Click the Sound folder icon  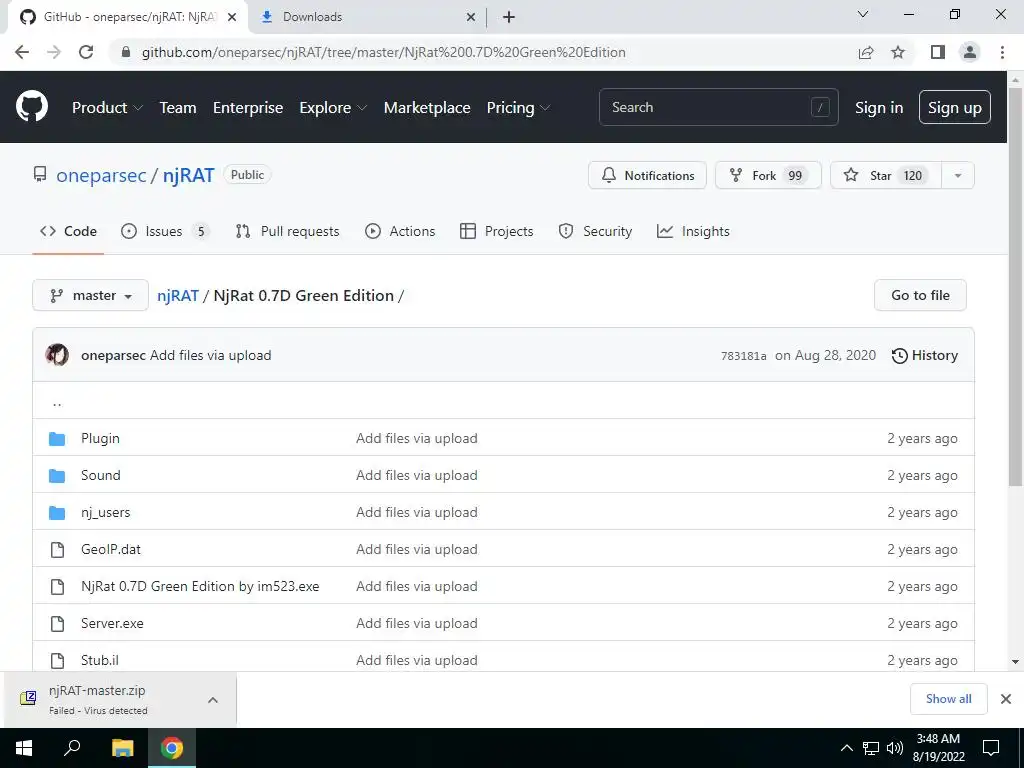(x=57, y=475)
